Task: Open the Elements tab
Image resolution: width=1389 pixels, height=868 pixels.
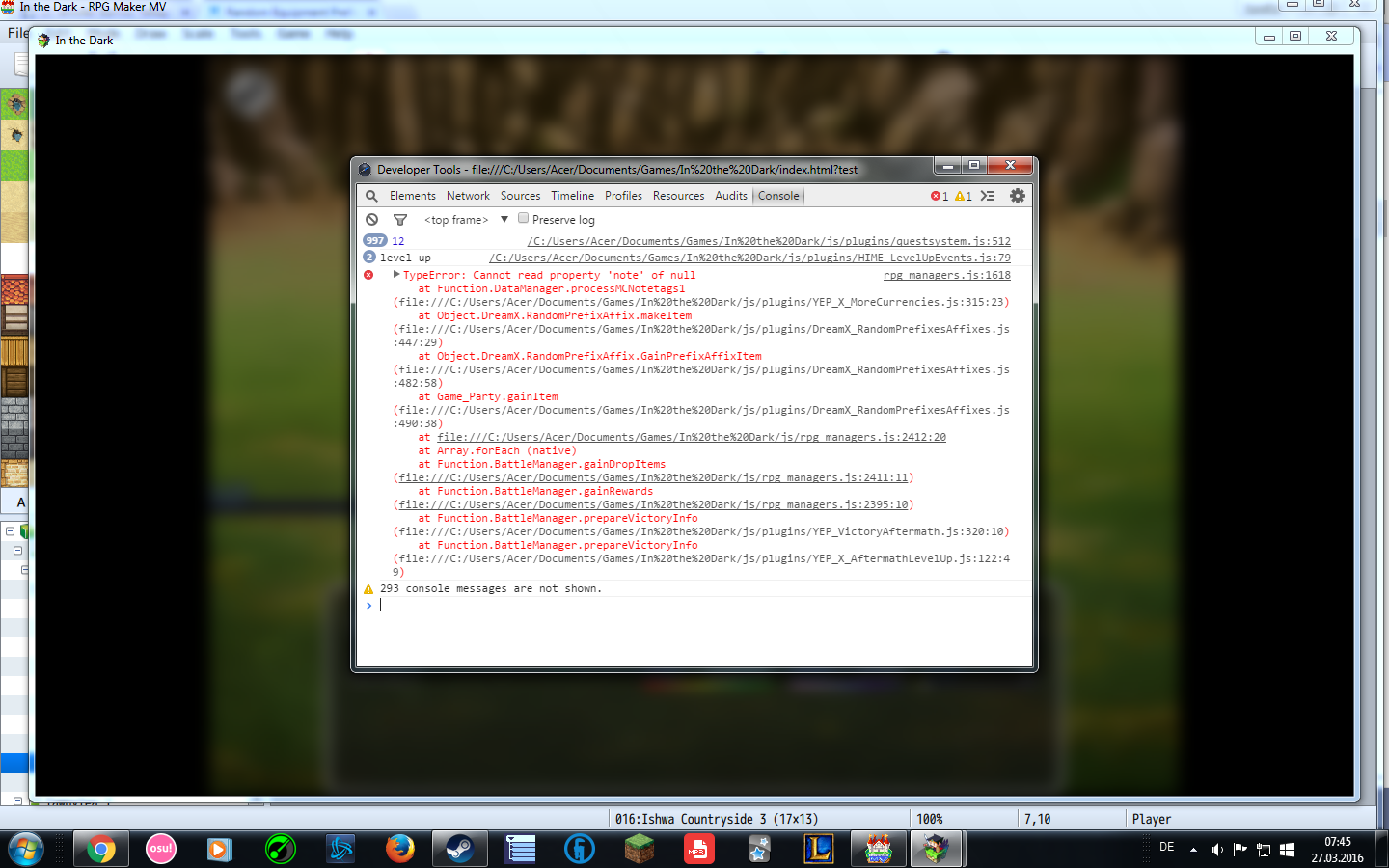Action: point(413,196)
